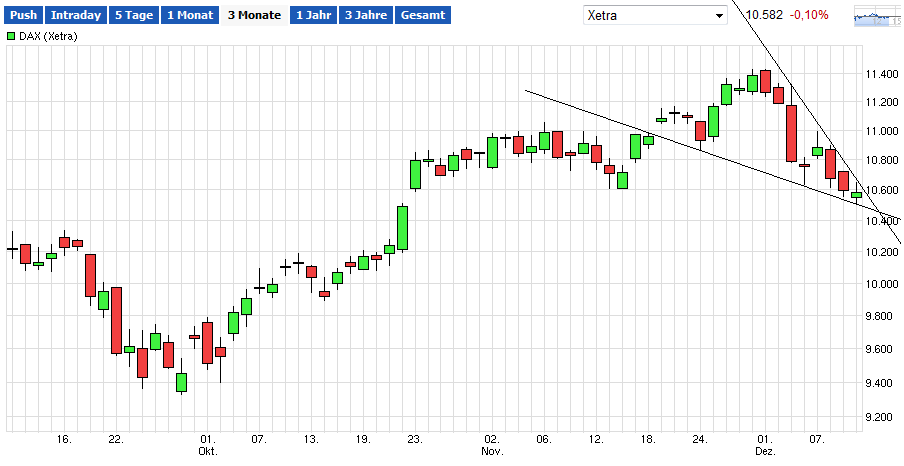Click the 10.400 price axis label
Image resolution: width=904 pixels, height=466 pixels.
point(882,221)
